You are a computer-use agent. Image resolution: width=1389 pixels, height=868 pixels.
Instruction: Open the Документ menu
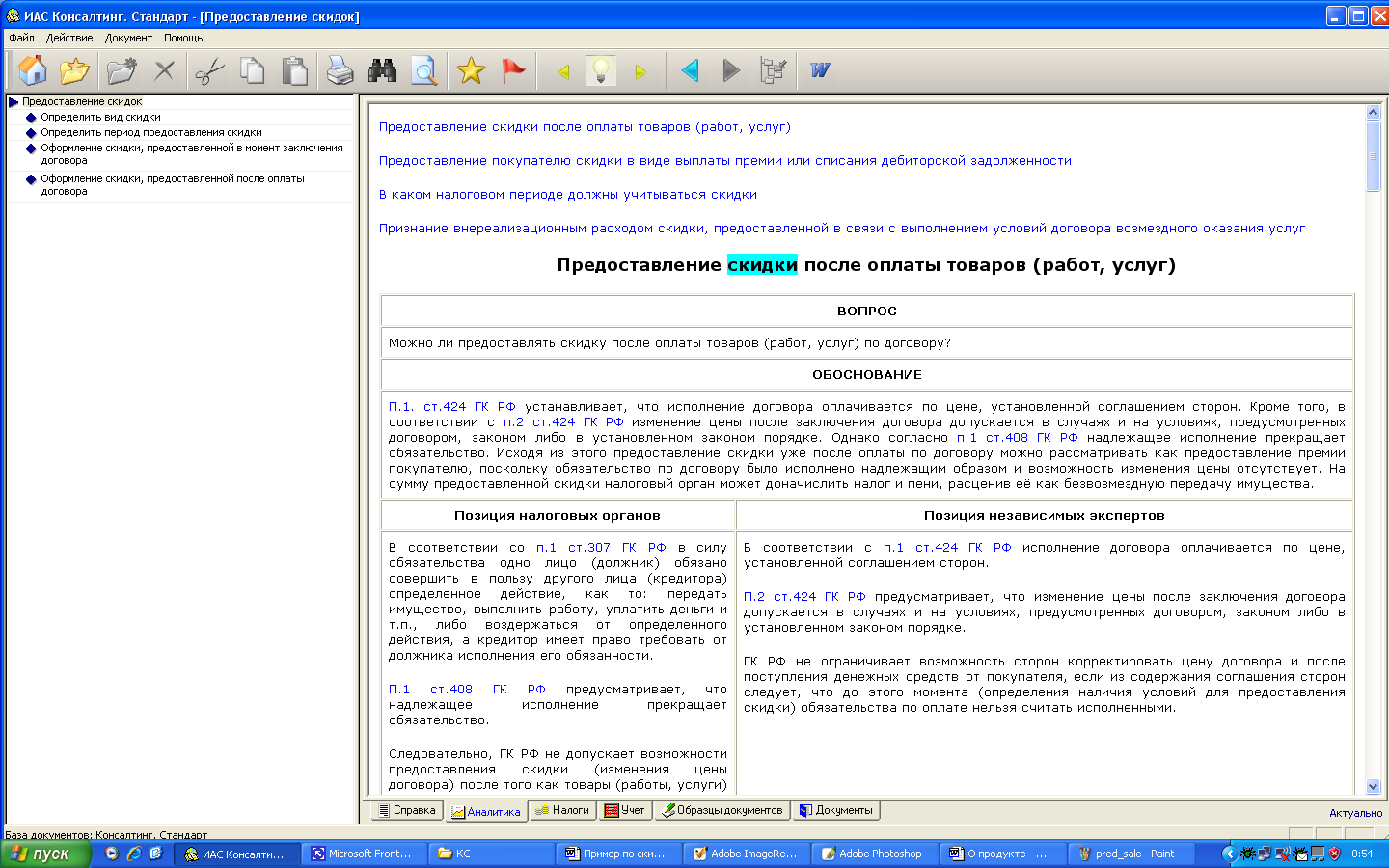[x=128, y=38]
